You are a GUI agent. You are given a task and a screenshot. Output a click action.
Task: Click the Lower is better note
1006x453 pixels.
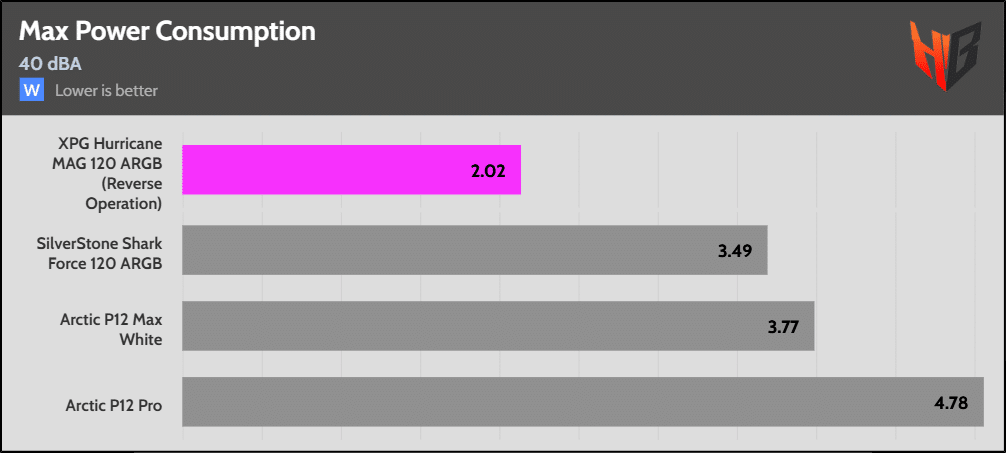pyautogui.click(x=106, y=91)
